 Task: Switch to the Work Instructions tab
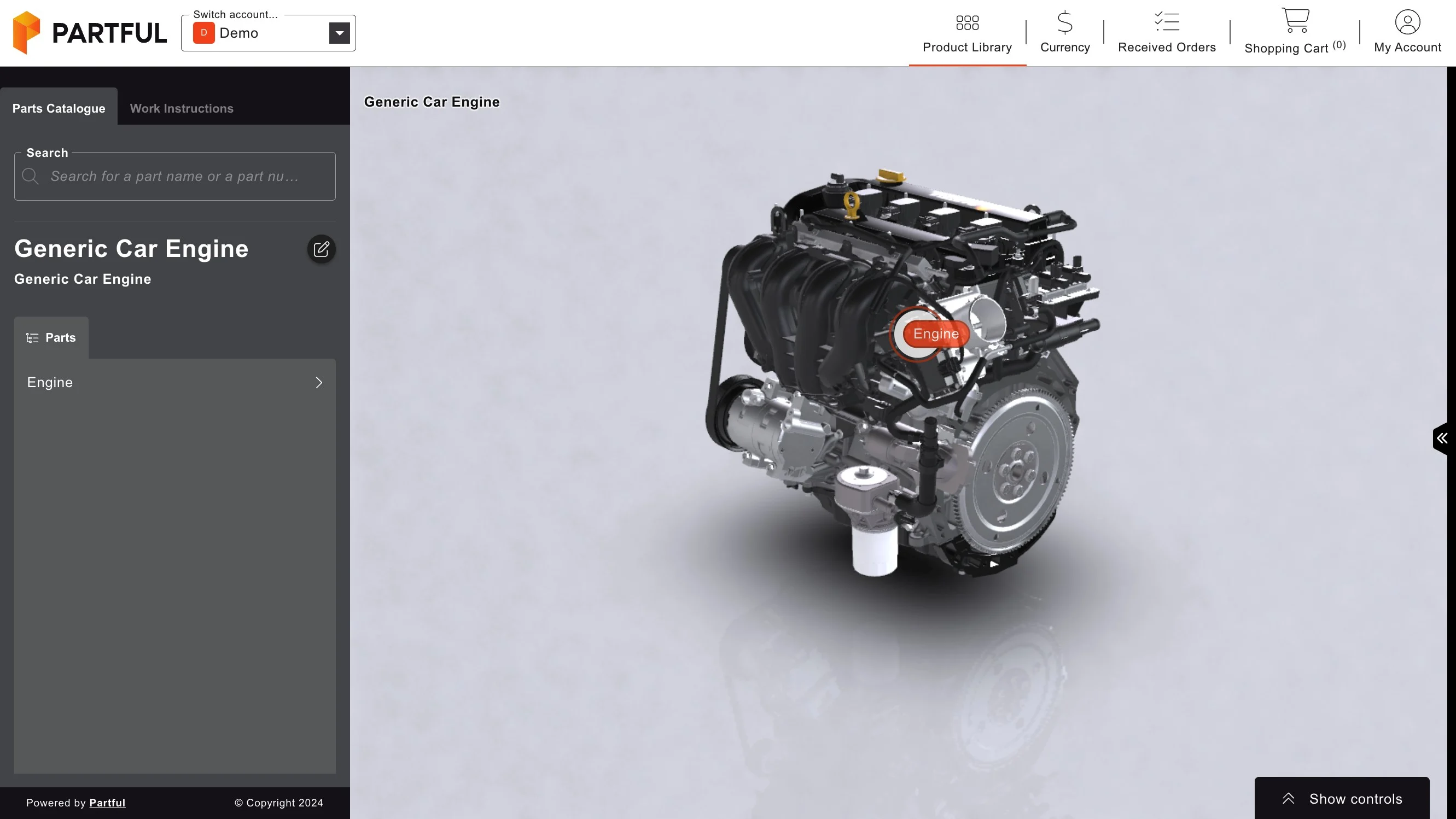click(x=182, y=108)
